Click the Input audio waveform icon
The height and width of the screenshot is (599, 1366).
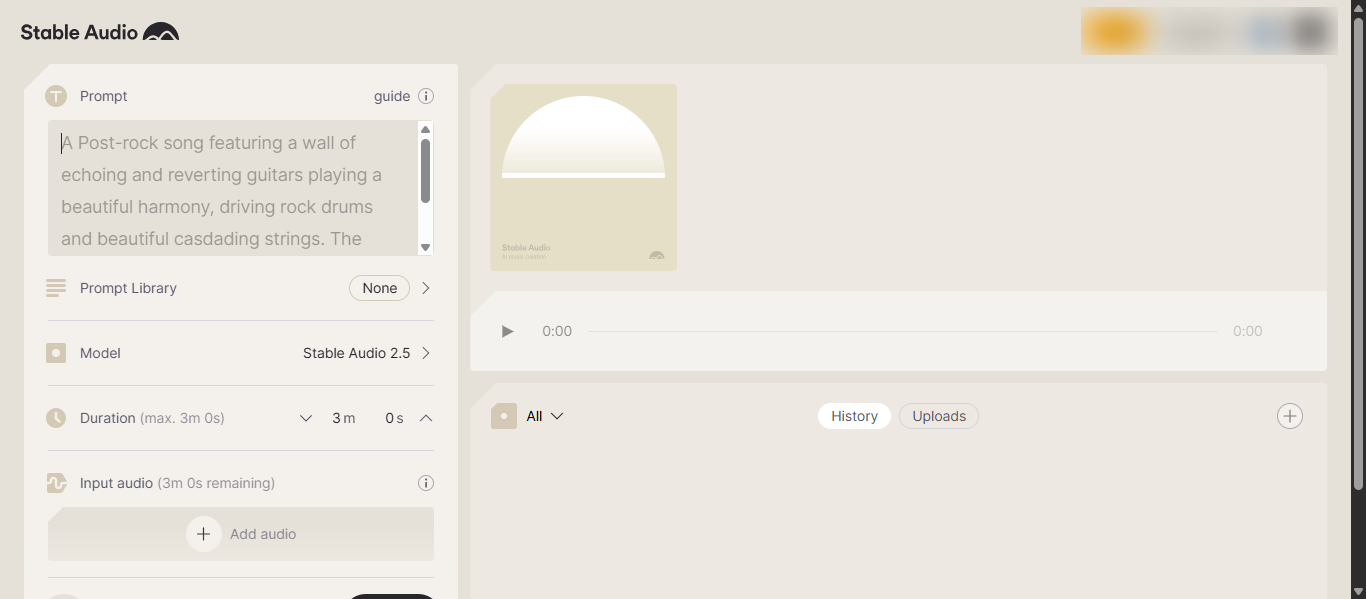point(56,483)
